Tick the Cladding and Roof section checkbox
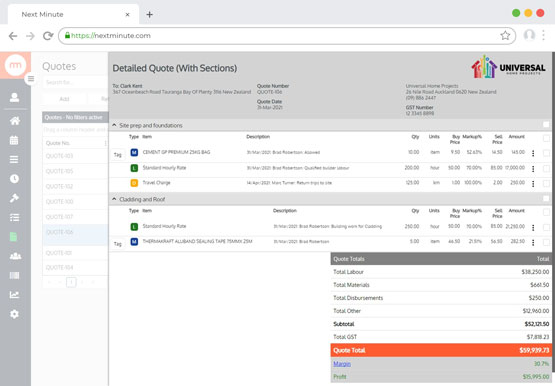Screen dimensions: 555x386 pyautogui.click(x=546, y=199)
